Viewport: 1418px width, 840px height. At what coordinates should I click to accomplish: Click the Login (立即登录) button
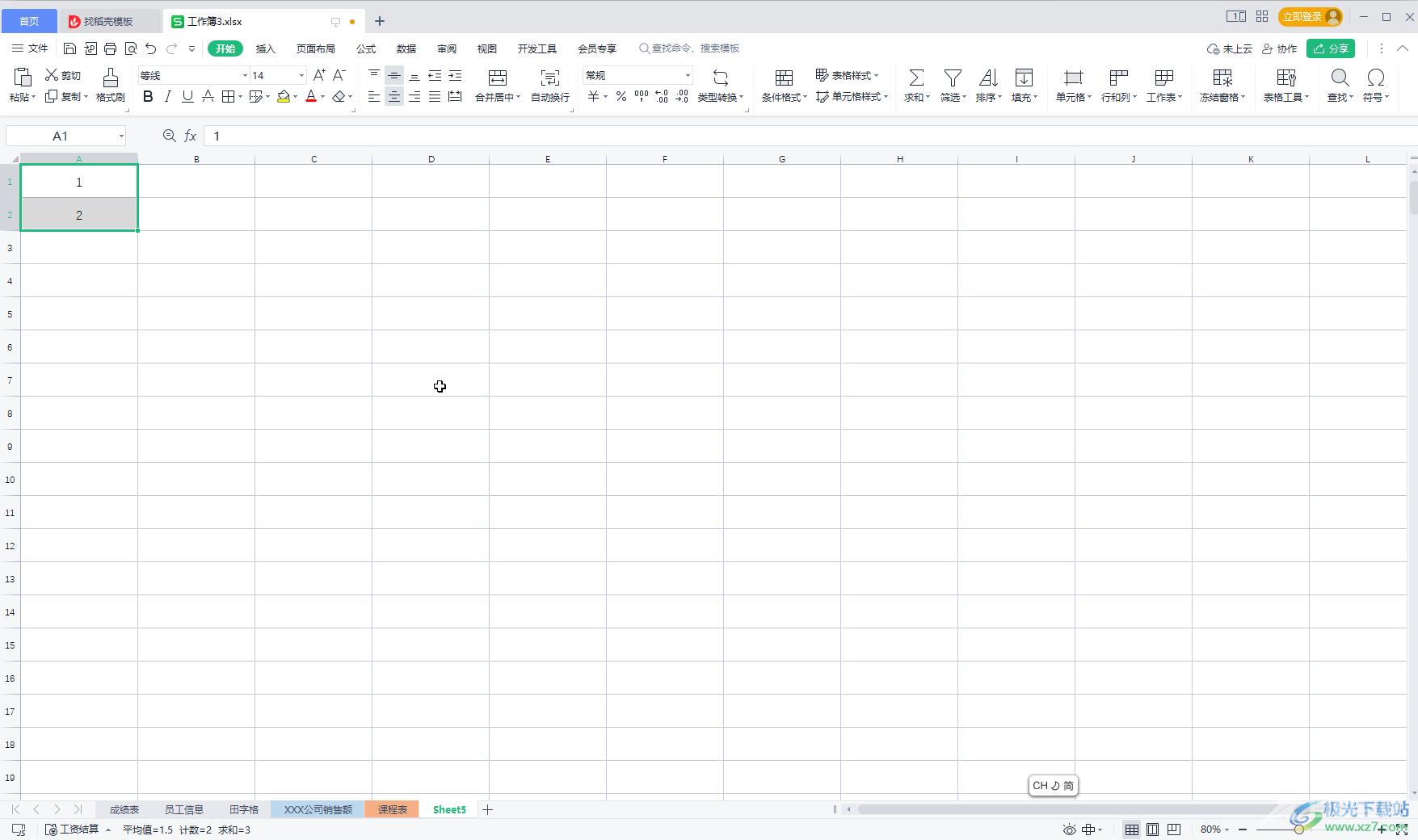1311,16
